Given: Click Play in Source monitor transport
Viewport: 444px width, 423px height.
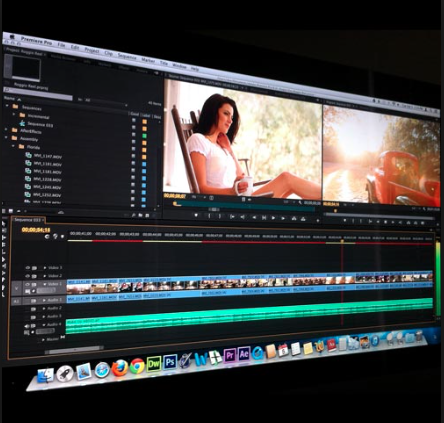Looking at the screenshot, I should coord(273,218).
